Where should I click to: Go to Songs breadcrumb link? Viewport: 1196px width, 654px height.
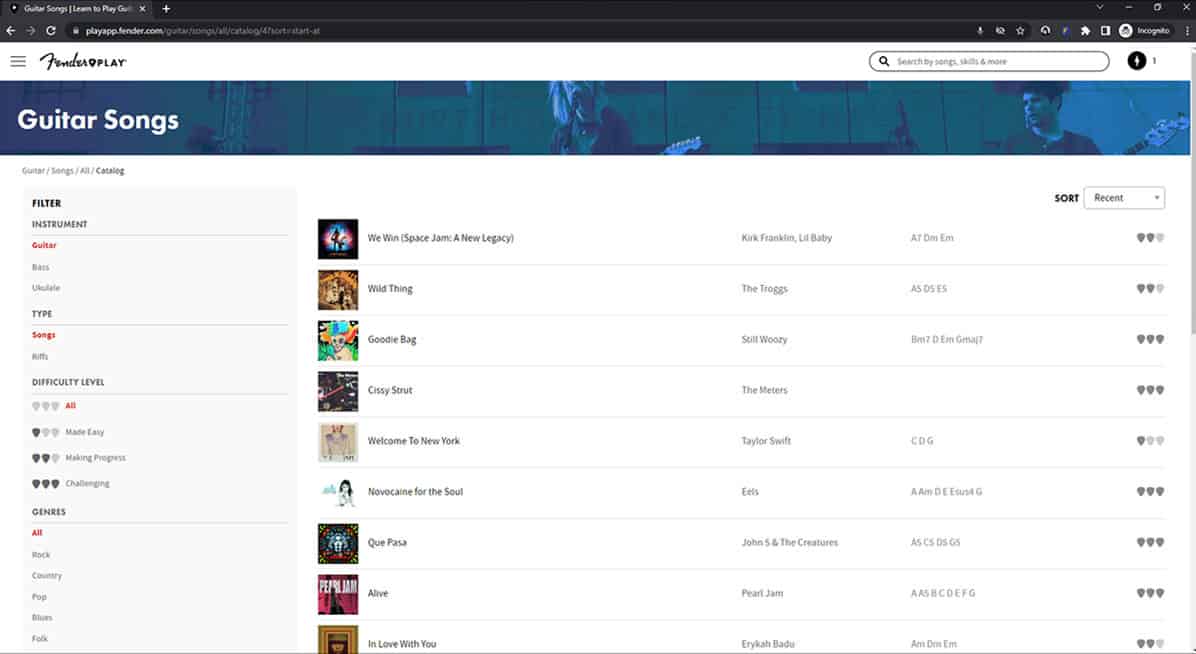(x=63, y=171)
